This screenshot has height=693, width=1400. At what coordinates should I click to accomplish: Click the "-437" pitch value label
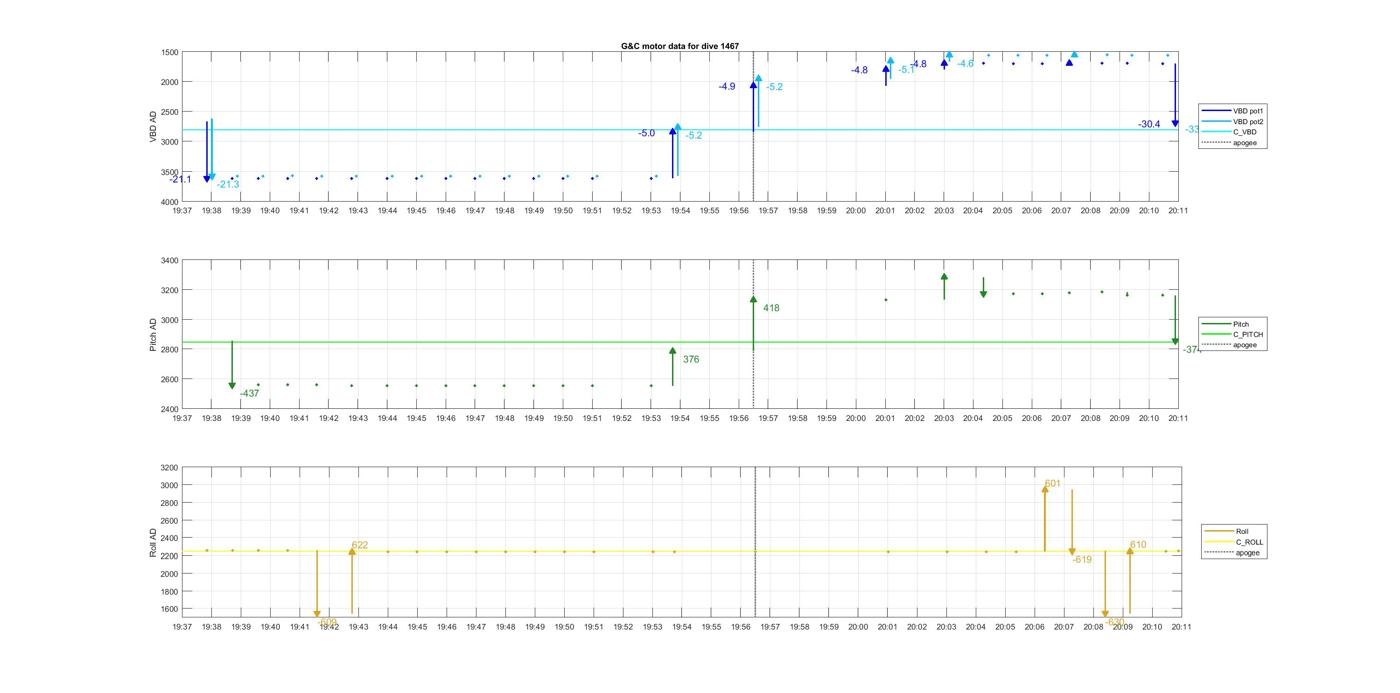250,394
